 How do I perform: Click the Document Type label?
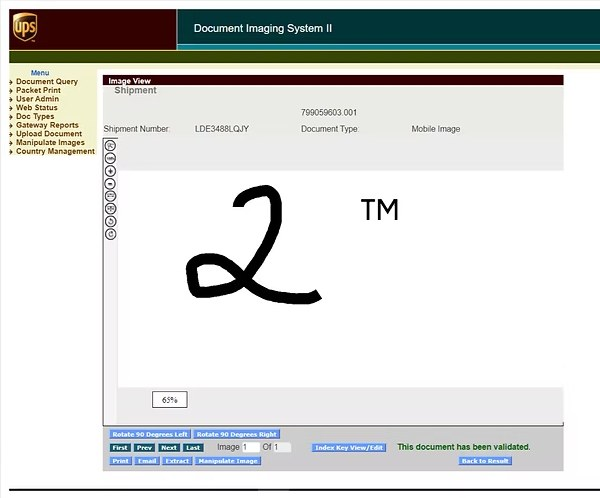(330, 129)
